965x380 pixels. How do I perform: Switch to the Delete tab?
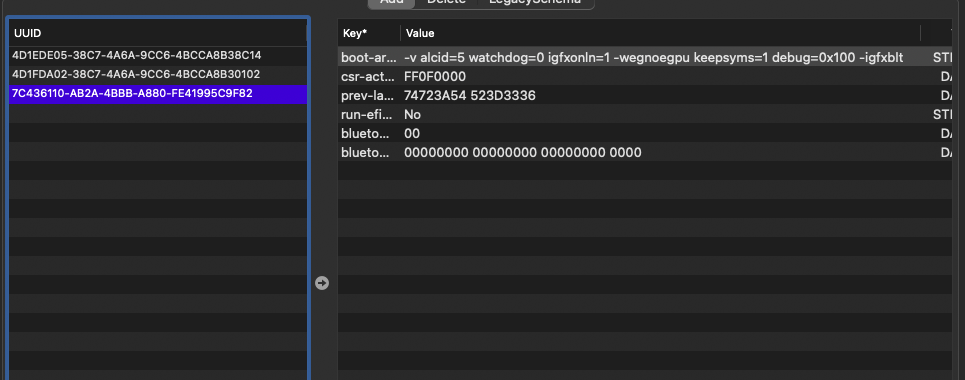446,2
